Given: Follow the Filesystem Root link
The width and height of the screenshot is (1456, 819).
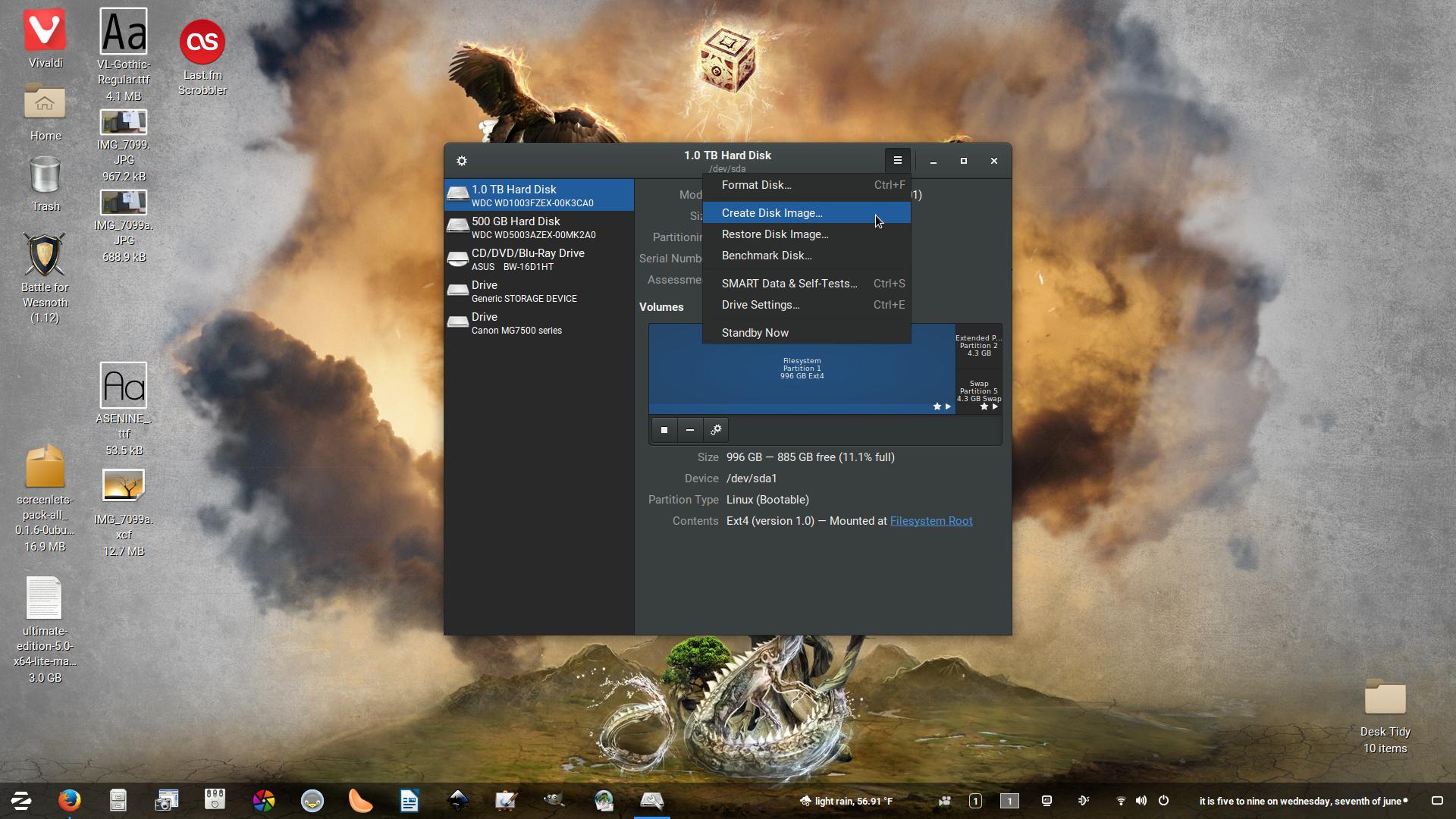Looking at the screenshot, I should (x=930, y=521).
